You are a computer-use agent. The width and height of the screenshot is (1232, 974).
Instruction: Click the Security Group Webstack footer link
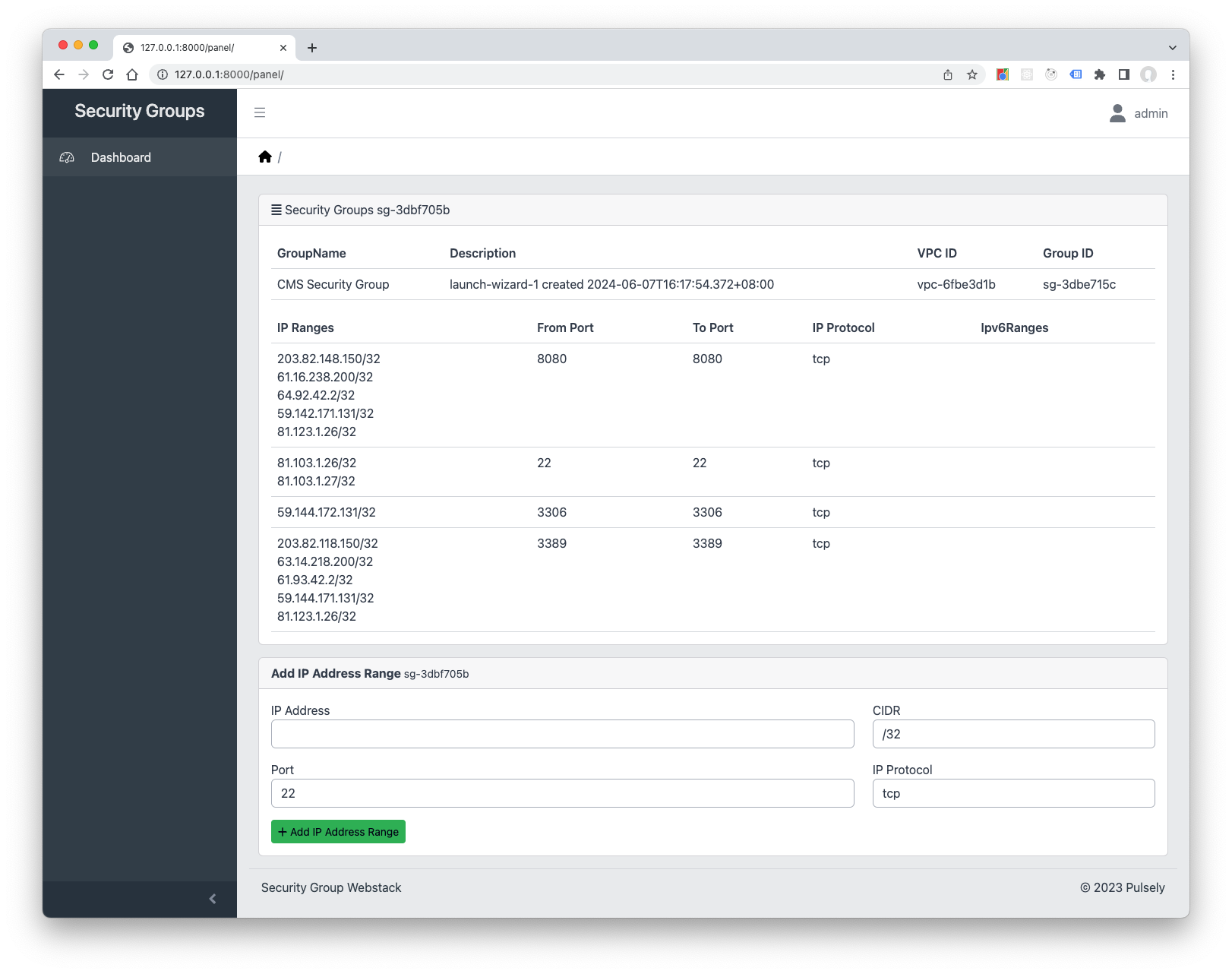331,887
